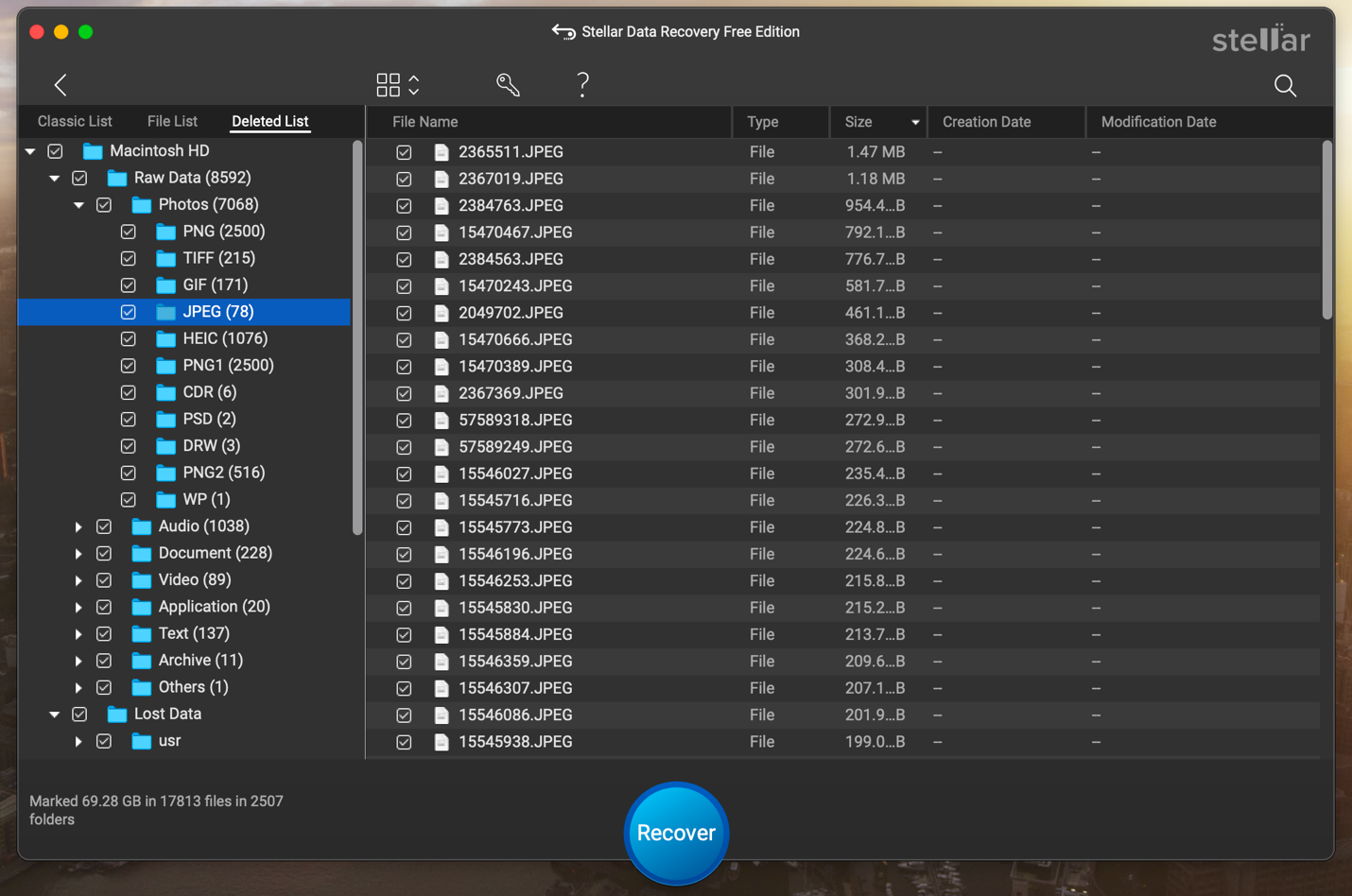Click the PNG (2500) folder icon
Screen dimensions: 1352x896
click(x=166, y=232)
